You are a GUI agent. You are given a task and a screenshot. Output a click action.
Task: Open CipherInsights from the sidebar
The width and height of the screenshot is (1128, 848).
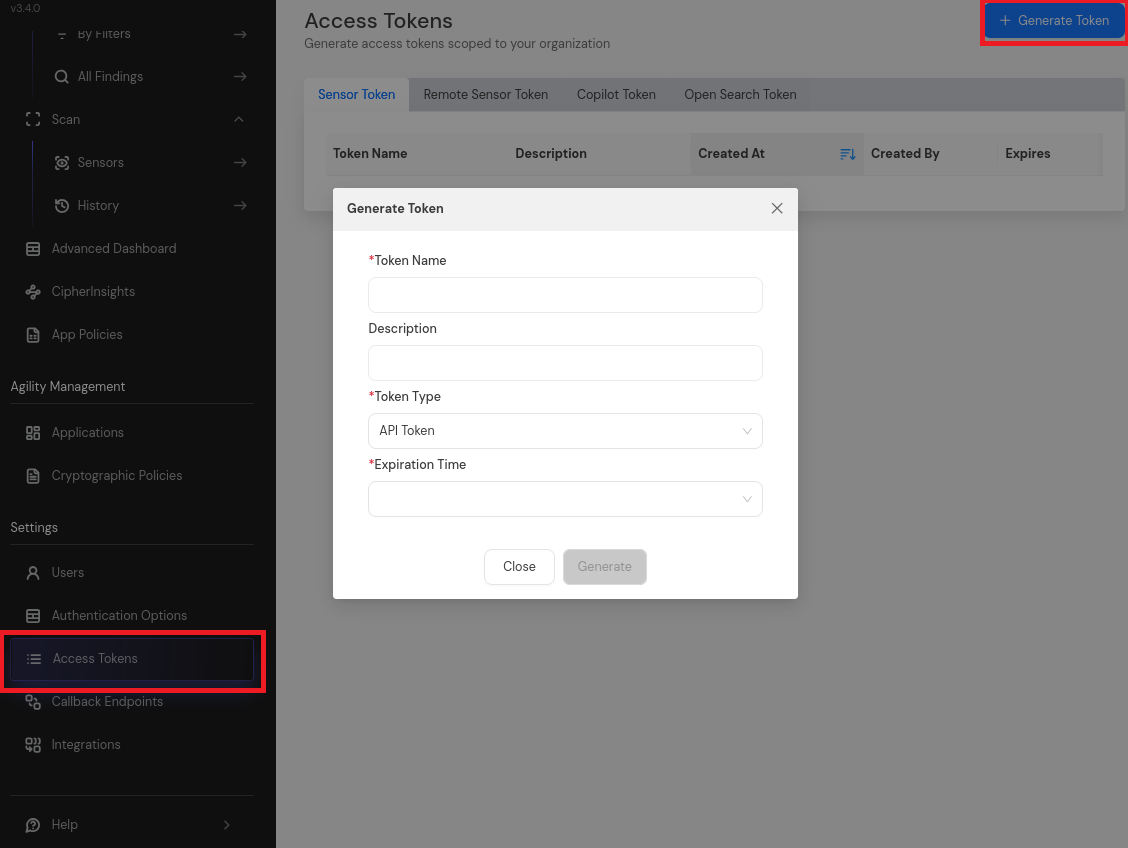click(x=33, y=291)
